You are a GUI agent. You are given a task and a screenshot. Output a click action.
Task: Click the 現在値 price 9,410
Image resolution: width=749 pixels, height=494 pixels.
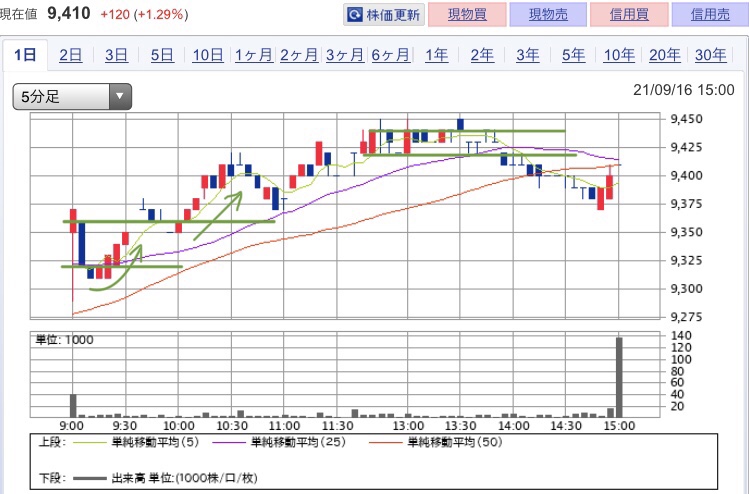pyautogui.click(x=69, y=13)
